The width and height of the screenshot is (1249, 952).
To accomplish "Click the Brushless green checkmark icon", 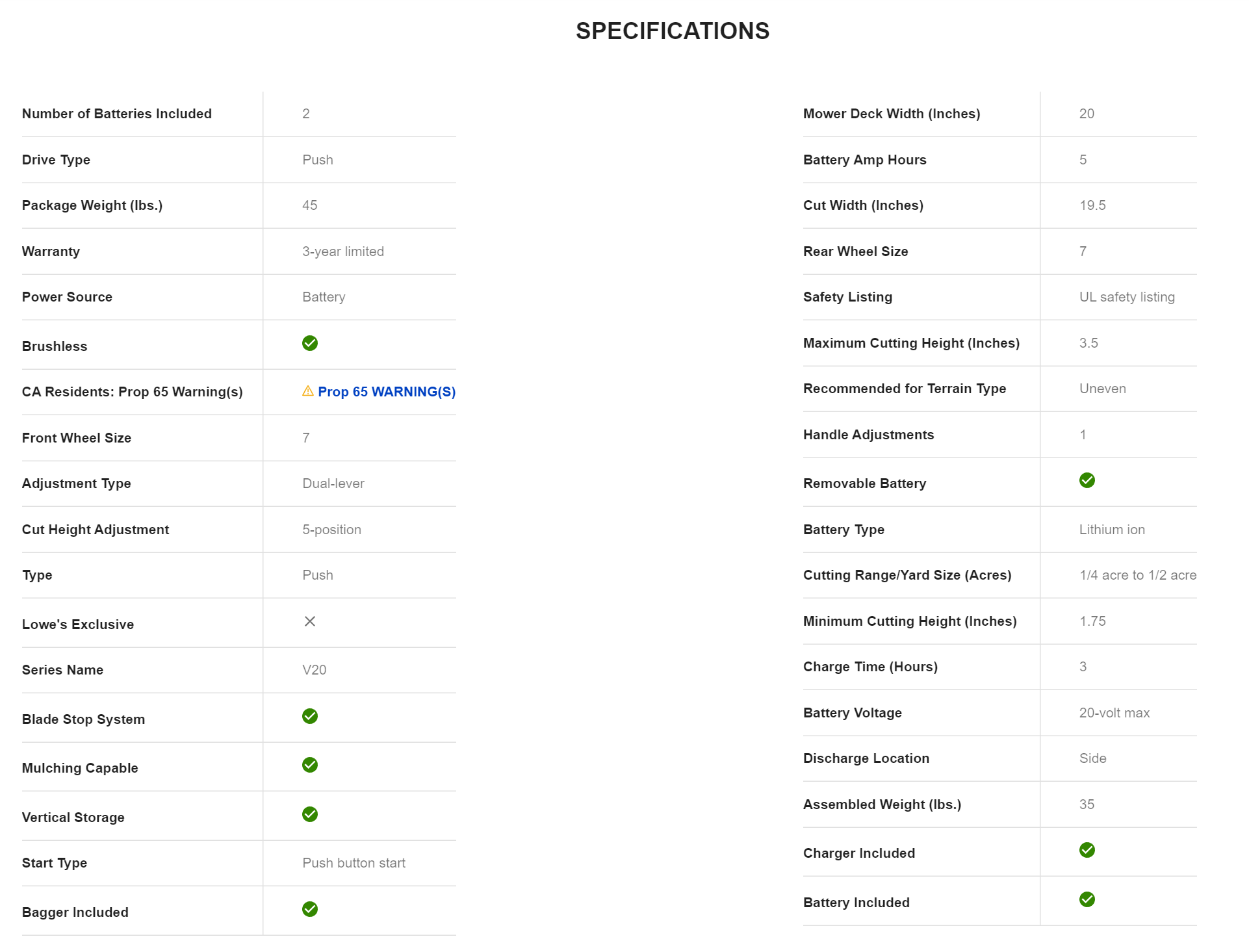I will pos(310,343).
